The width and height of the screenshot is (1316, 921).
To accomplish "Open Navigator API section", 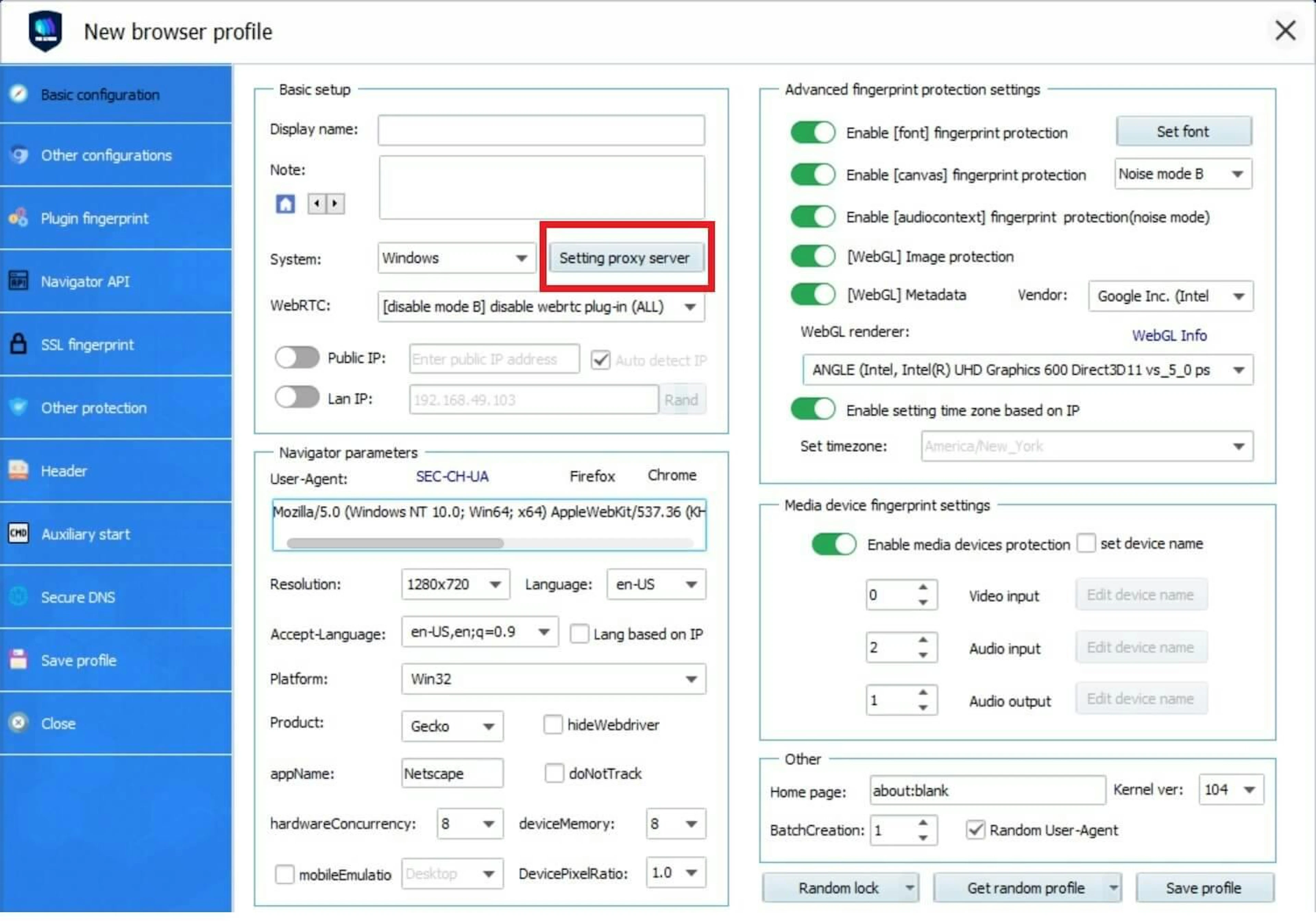I will pos(116,281).
